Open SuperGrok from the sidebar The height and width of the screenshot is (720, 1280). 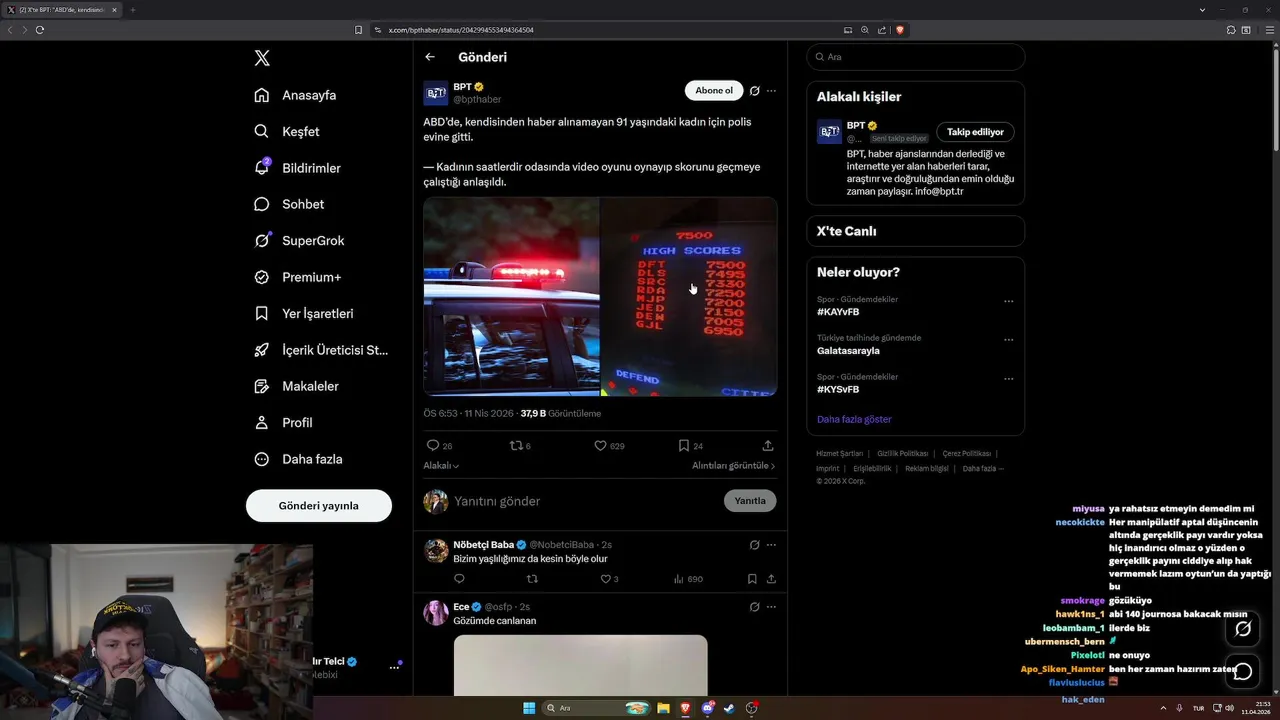point(299,240)
